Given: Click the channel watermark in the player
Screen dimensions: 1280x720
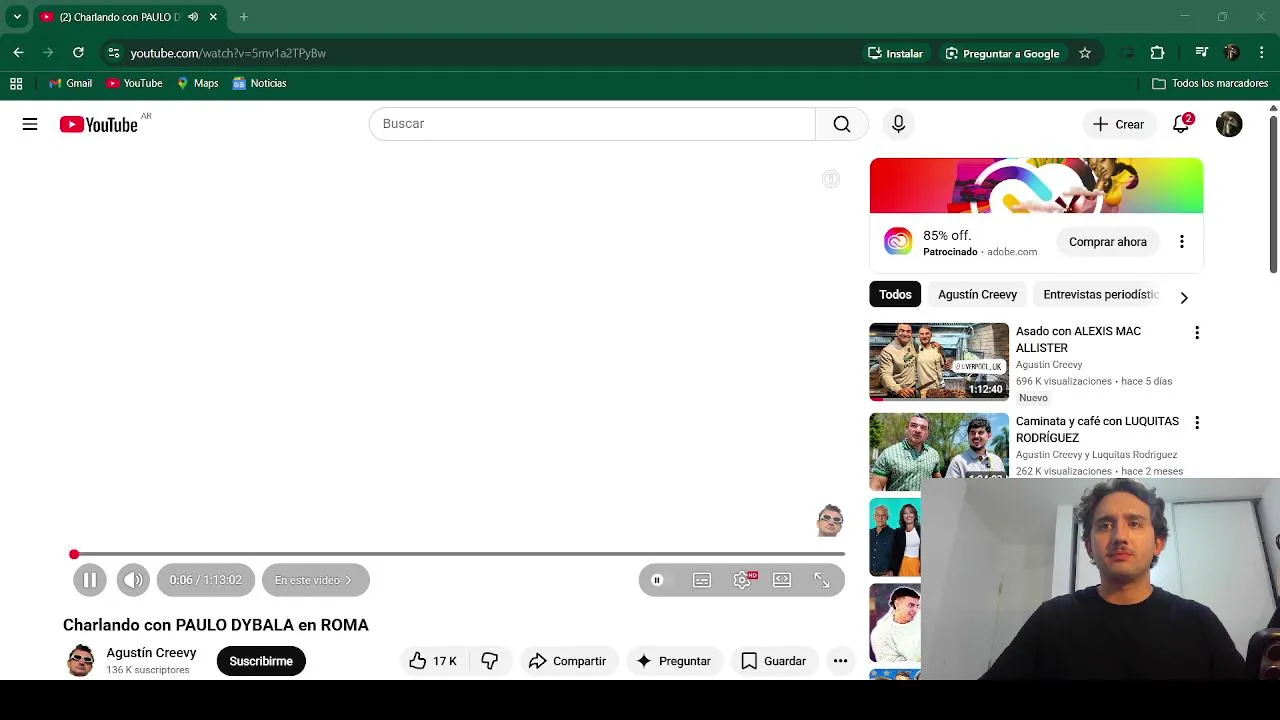Looking at the screenshot, I should [830, 521].
